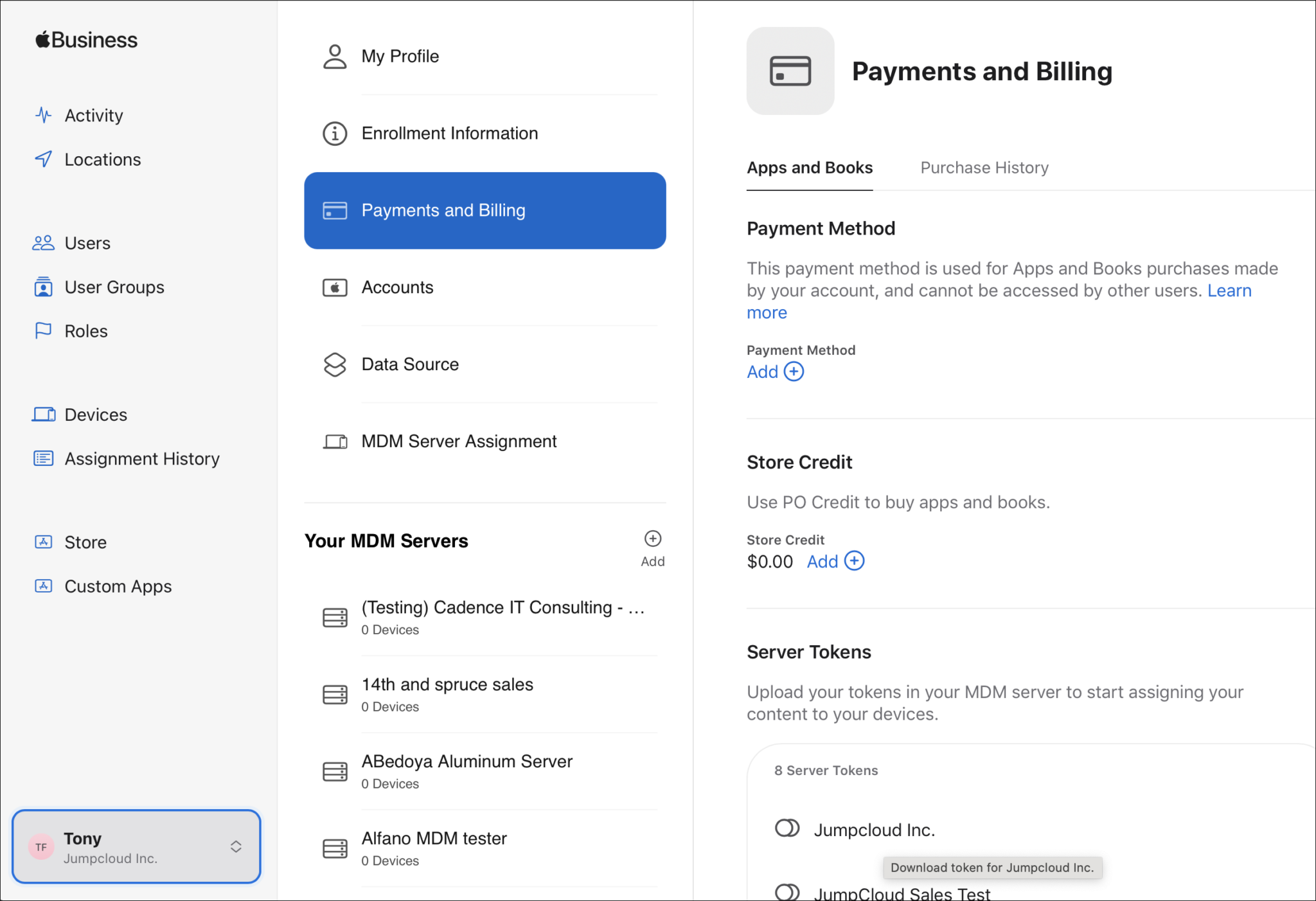Screen dimensions: 1316x901
Task: Click the Roles flag icon
Action: [x=43, y=330]
